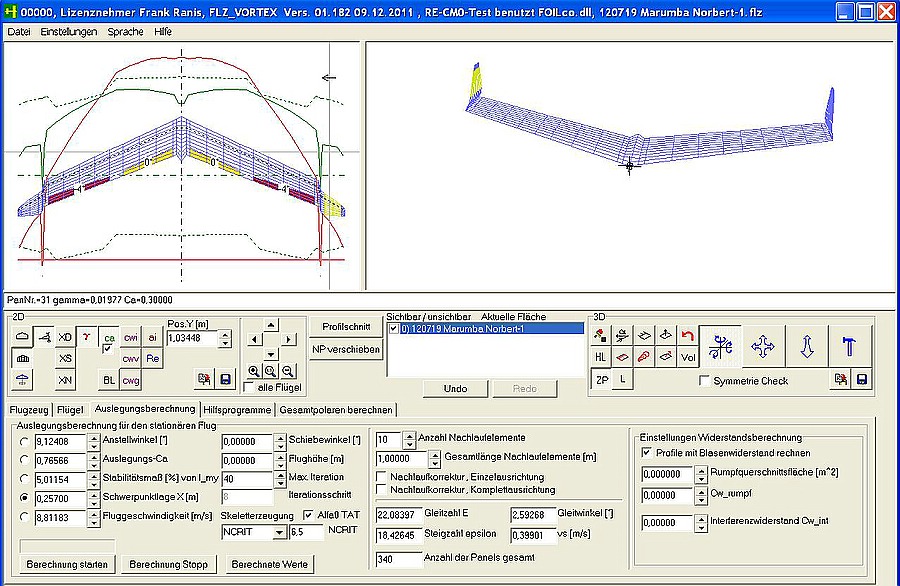Viewport: 900px width, 586px height.
Task: Select the hammer tool in 3D panel
Action: pyautogui.click(x=850, y=346)
